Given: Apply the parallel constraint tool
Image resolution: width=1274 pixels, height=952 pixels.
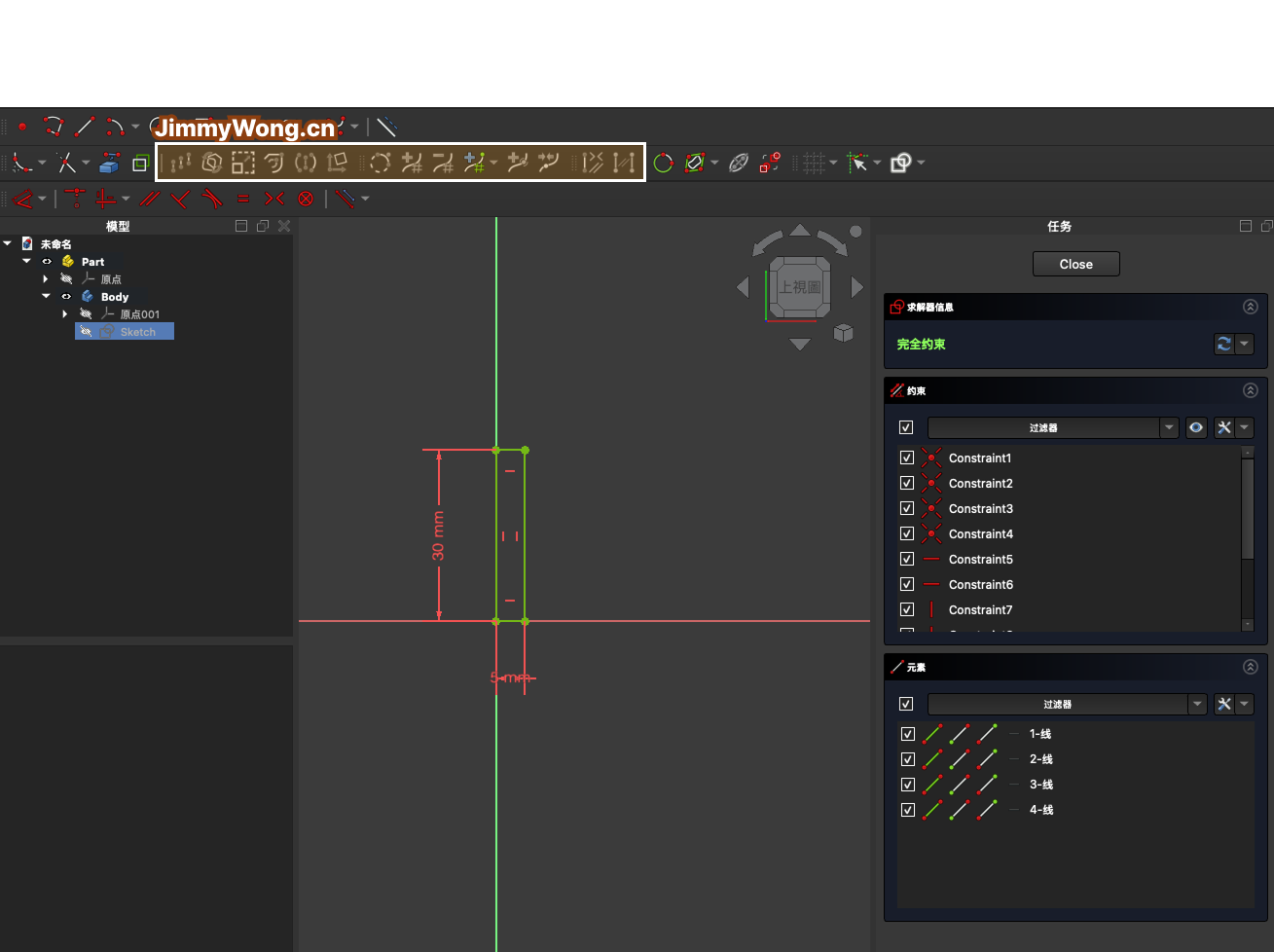Looking at the screenshot, I should tap(149, 199).
